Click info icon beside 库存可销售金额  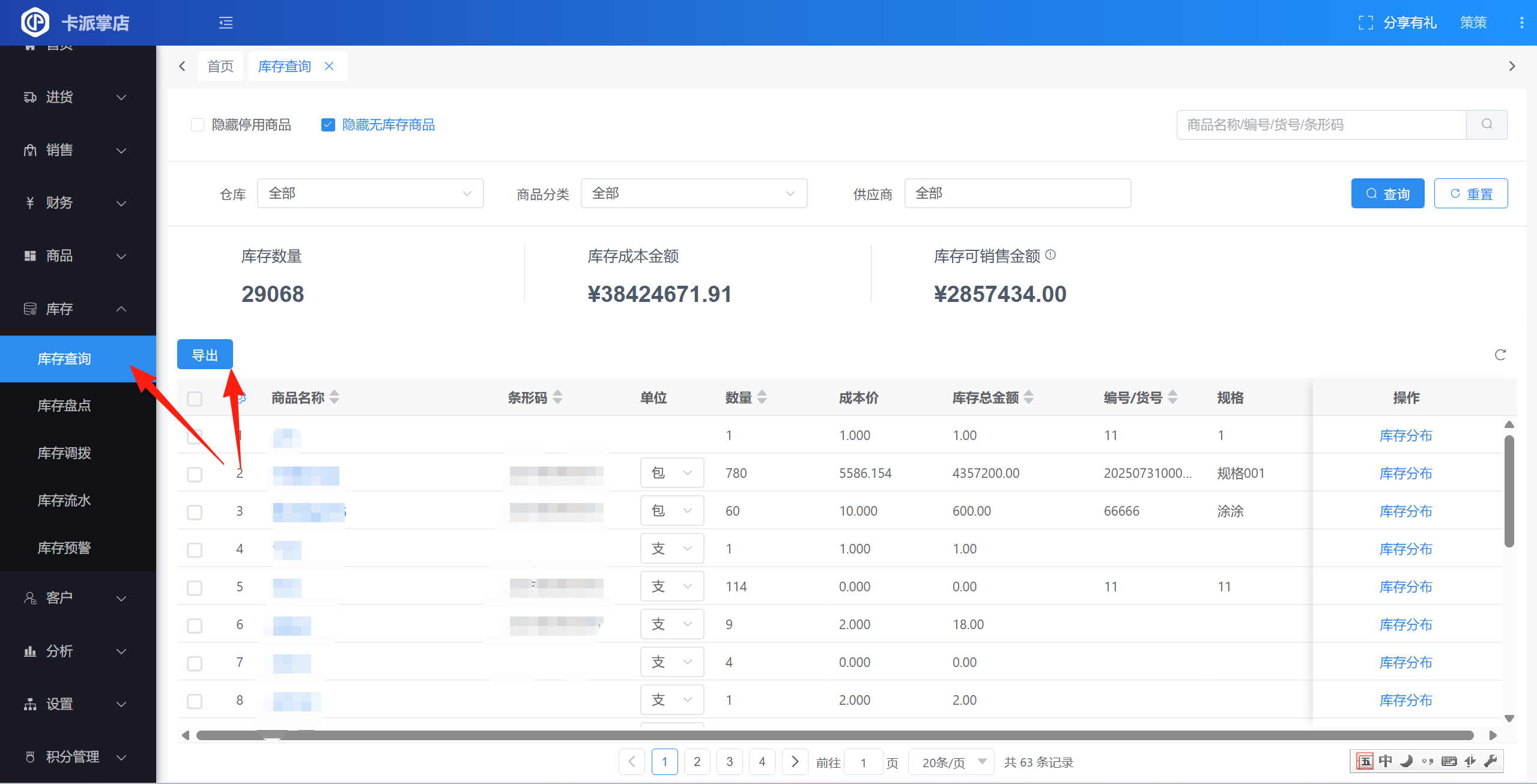click(1050, 255)
